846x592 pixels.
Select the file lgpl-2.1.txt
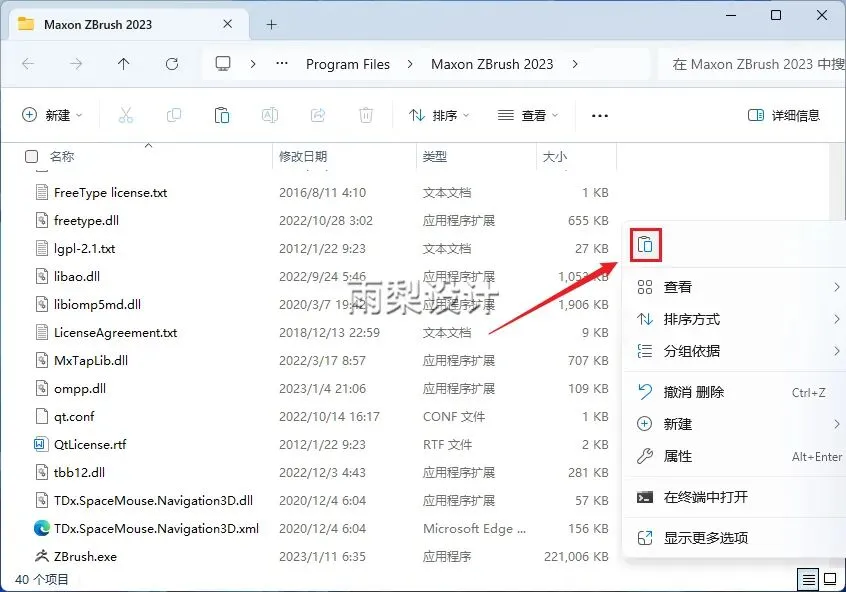click(x=85, y=249)
